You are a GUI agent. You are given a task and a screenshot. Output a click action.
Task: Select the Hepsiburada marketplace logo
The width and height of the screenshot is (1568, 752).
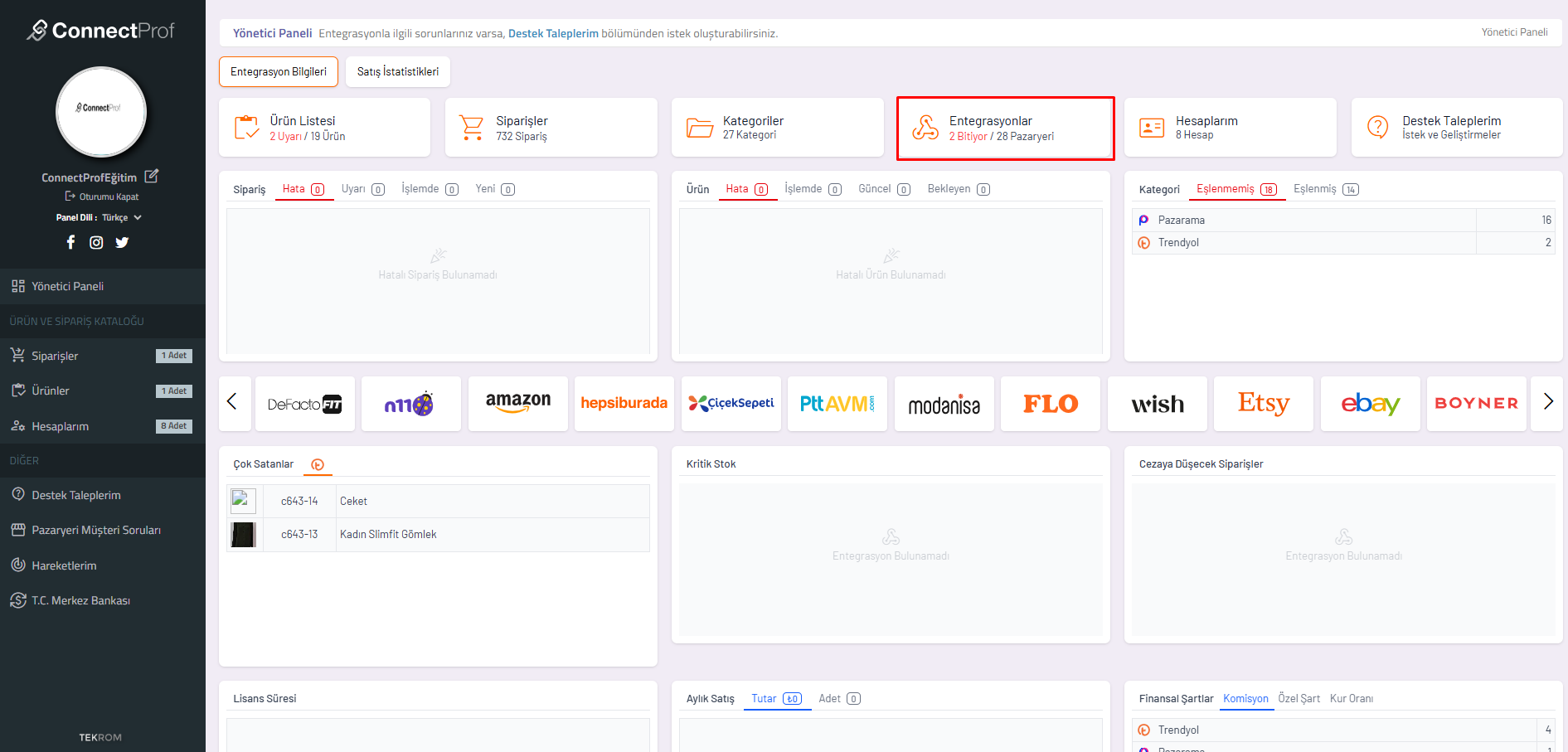tap(624, 404)
